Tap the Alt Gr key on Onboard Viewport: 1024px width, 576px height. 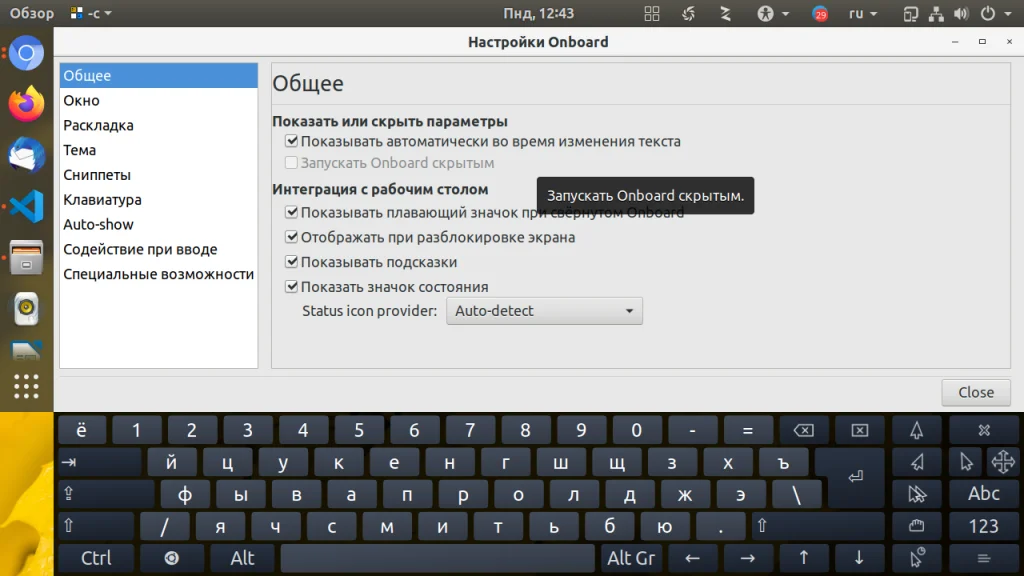[630, 558]
